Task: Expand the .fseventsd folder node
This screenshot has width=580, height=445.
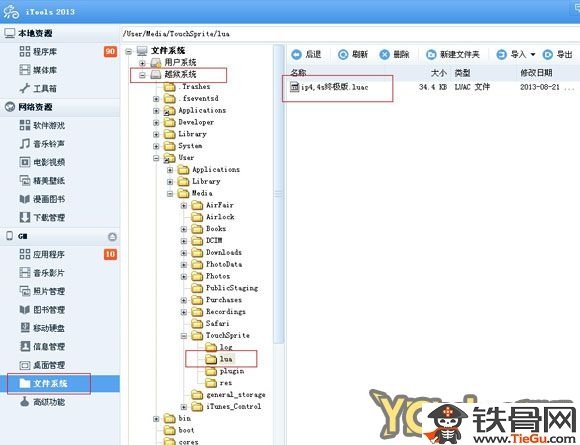Action: (x=156, y=99)
